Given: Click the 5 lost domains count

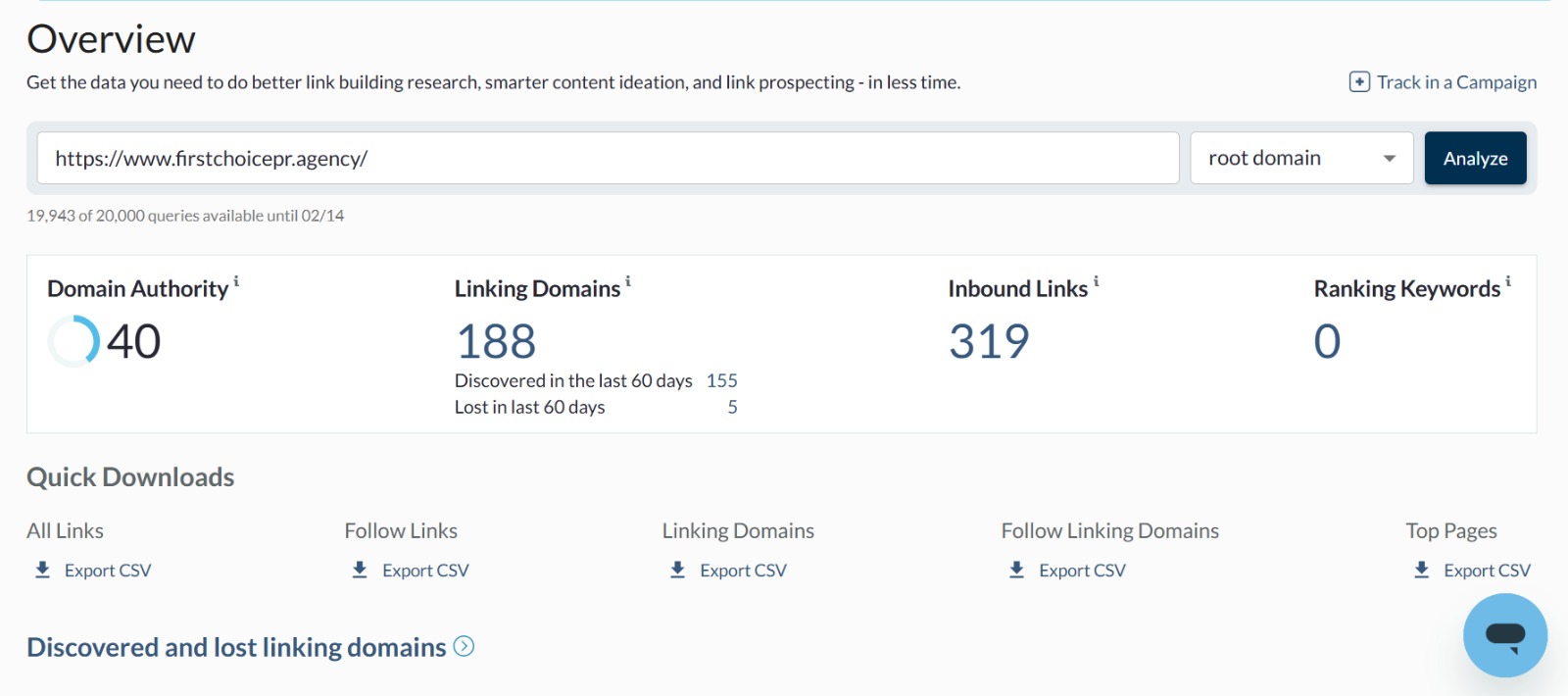Looking at the screenshot, I should point(732,407).
